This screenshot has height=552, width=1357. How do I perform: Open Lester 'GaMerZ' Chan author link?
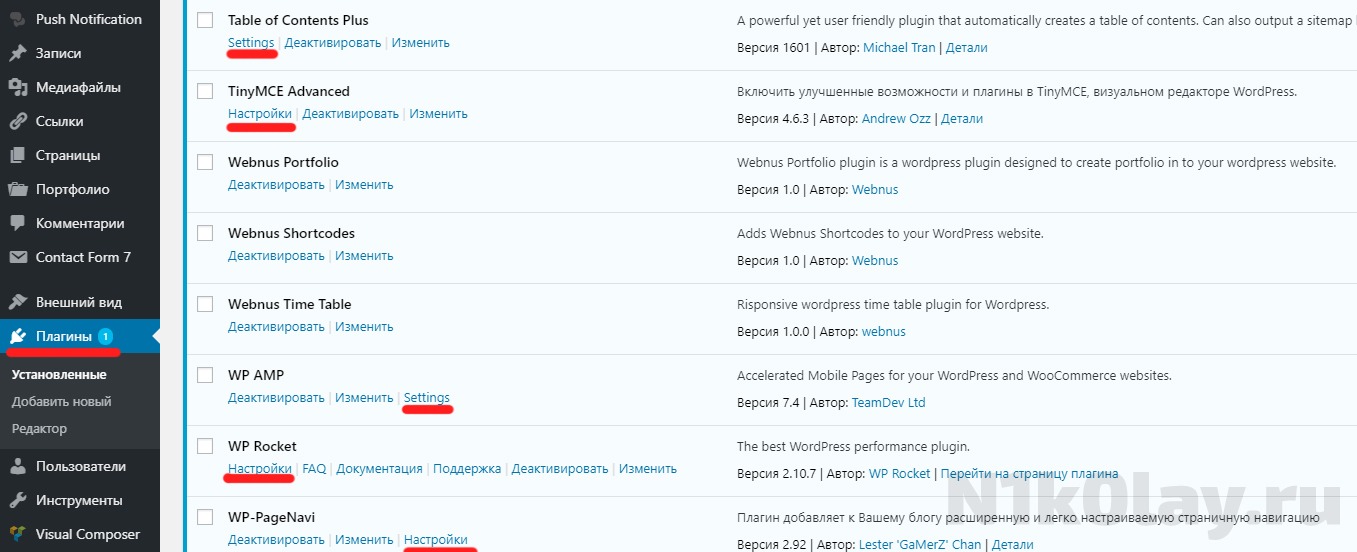(920, 545)
